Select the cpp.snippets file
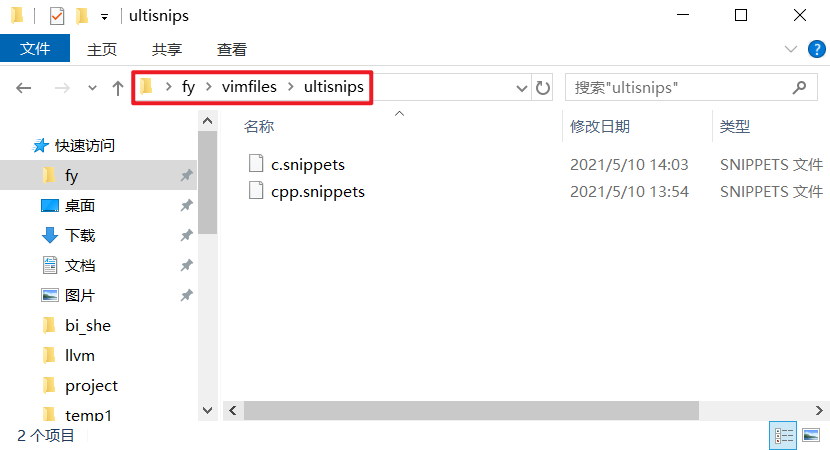 (x=318, y=192)
